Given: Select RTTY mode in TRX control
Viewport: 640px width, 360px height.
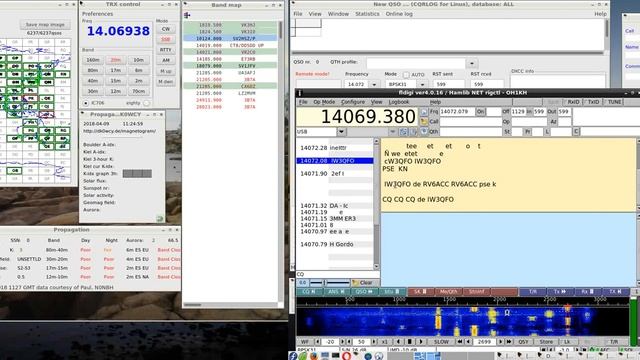Looking at the screenshot, I should (x=165, y=50).
